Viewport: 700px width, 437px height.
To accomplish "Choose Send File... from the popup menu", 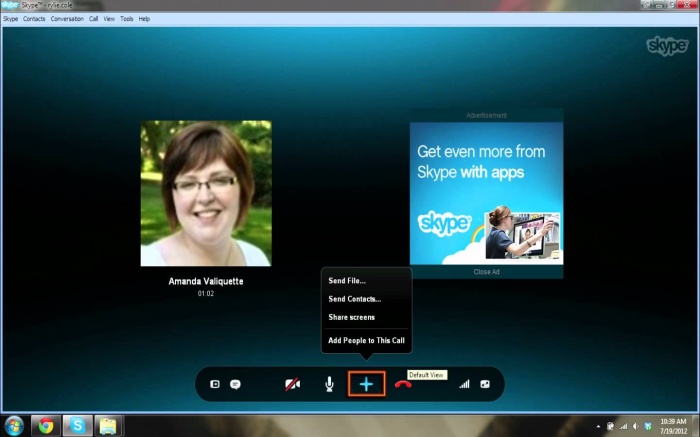I will coord(347,281).
